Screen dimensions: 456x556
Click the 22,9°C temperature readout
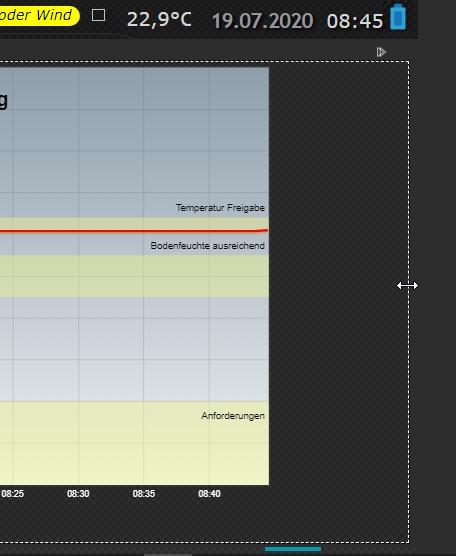tap(159, 20)
